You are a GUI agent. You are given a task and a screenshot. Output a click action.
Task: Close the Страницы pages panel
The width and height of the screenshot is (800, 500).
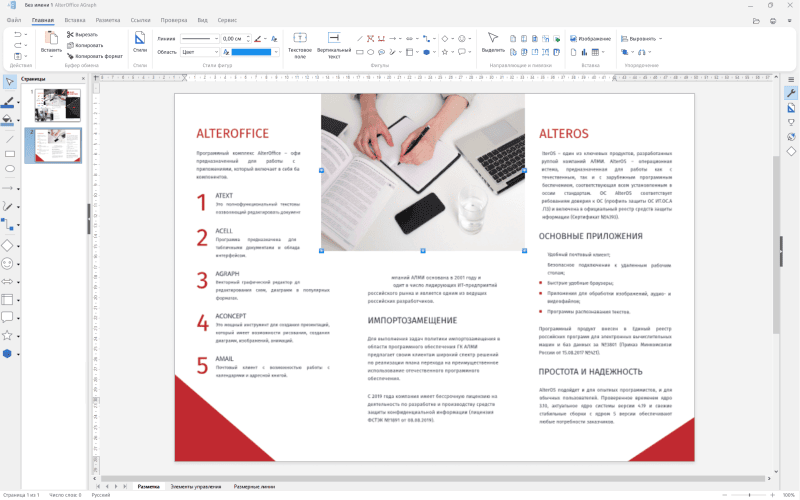pos(83,79)
